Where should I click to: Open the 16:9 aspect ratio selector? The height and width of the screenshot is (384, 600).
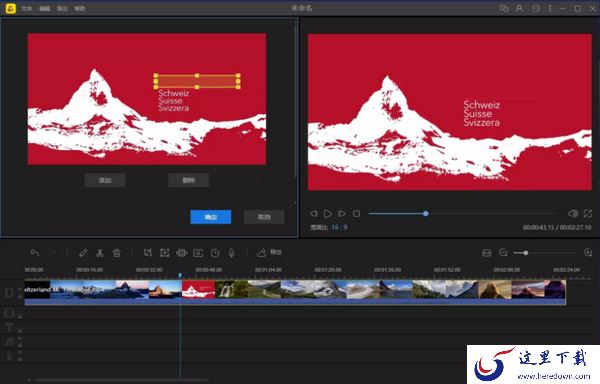[339, 227]
